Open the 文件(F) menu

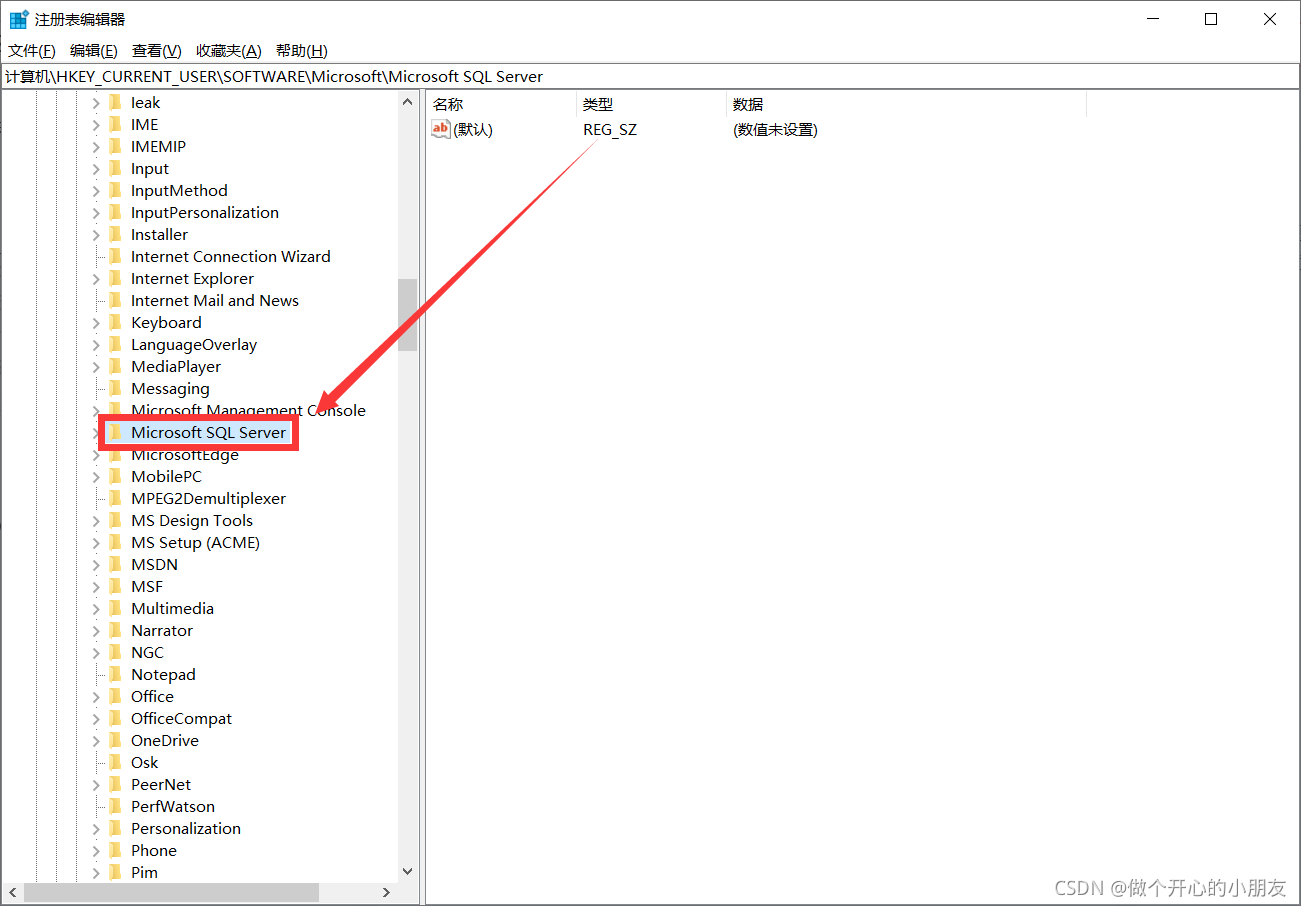32,51
